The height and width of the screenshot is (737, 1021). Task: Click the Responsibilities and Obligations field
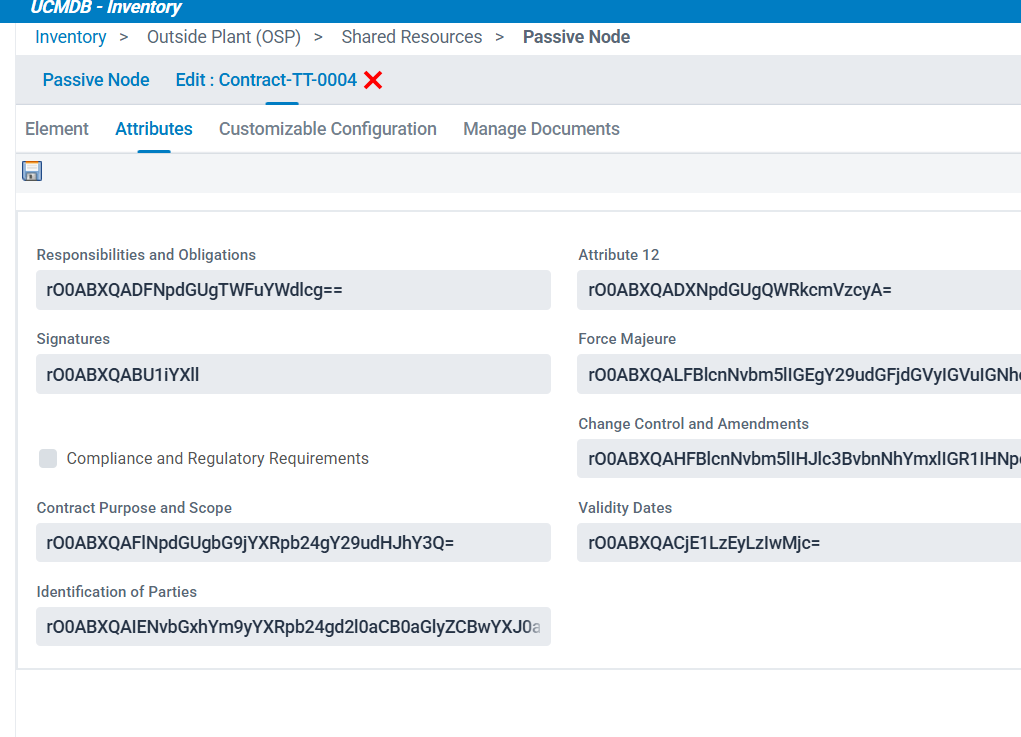(293, 290)
